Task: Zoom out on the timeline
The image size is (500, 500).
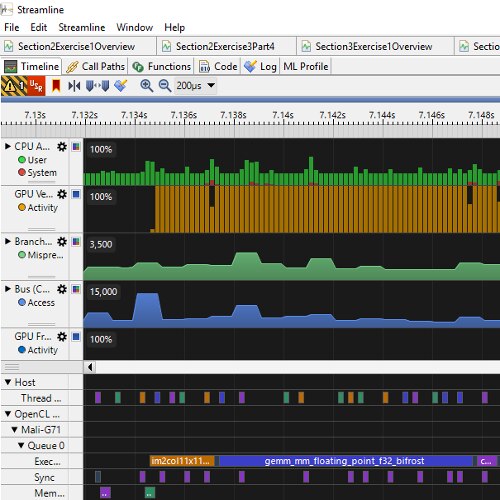Action: point(165,86)
